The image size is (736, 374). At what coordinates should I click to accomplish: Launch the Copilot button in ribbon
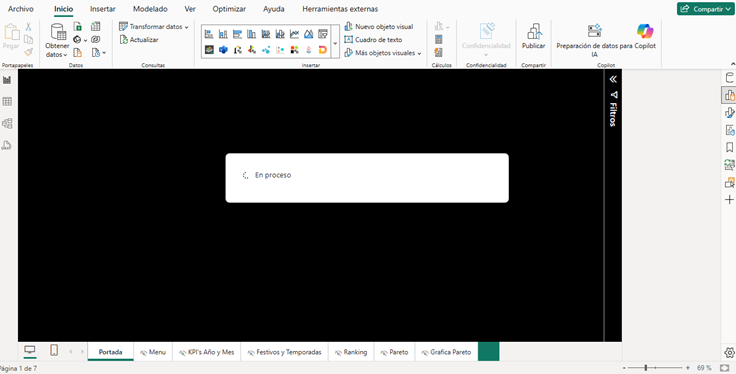click(645, 37)
